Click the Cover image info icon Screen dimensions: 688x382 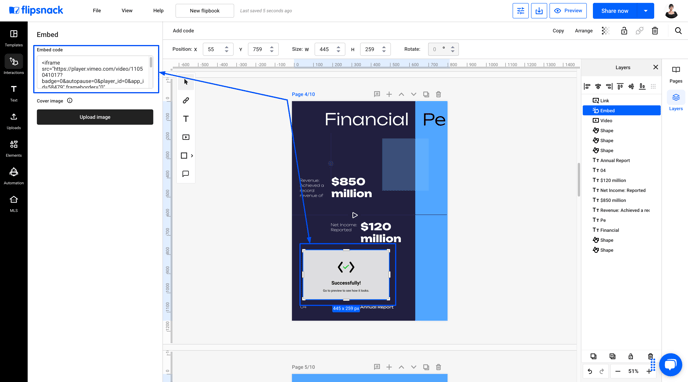click(70, 100)
